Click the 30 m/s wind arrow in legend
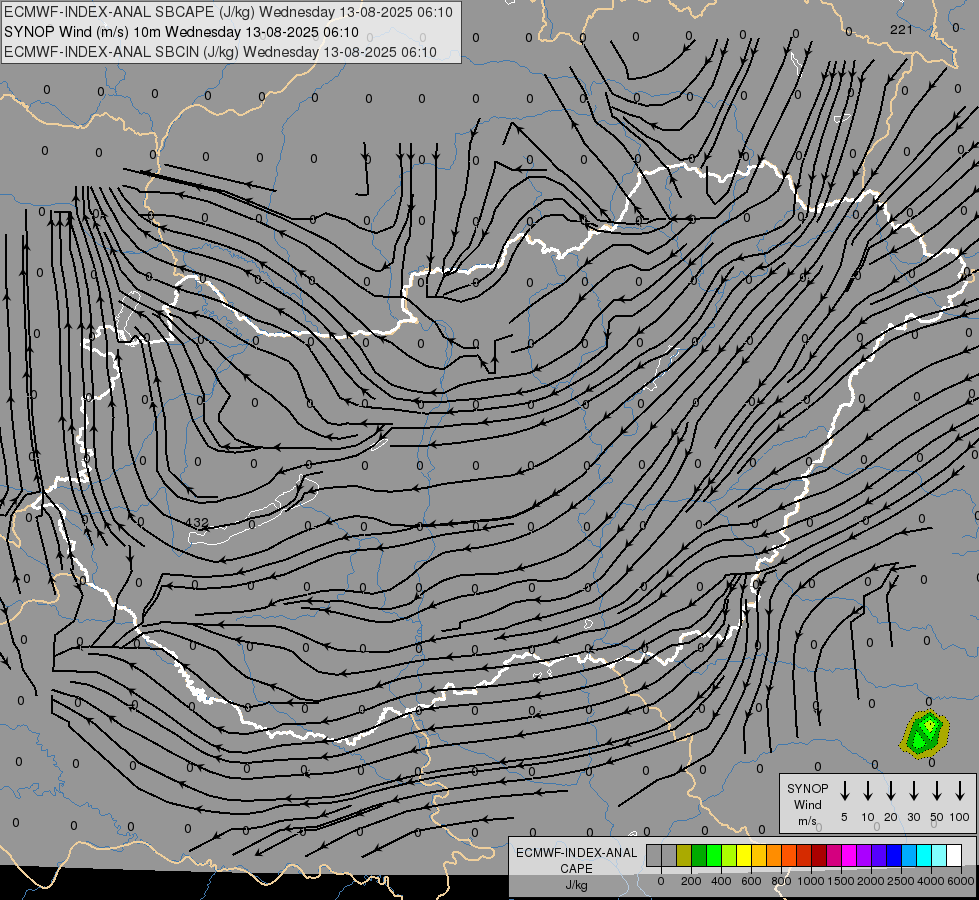 coord(913,791)
